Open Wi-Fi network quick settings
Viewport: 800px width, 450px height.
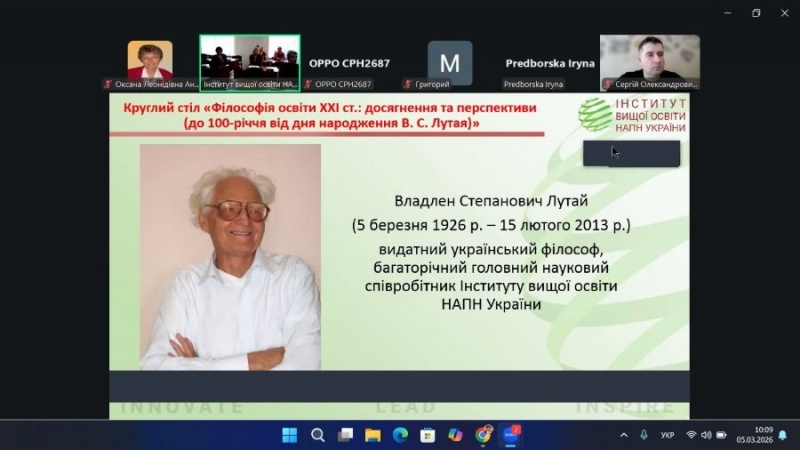[x=691, y=435]
